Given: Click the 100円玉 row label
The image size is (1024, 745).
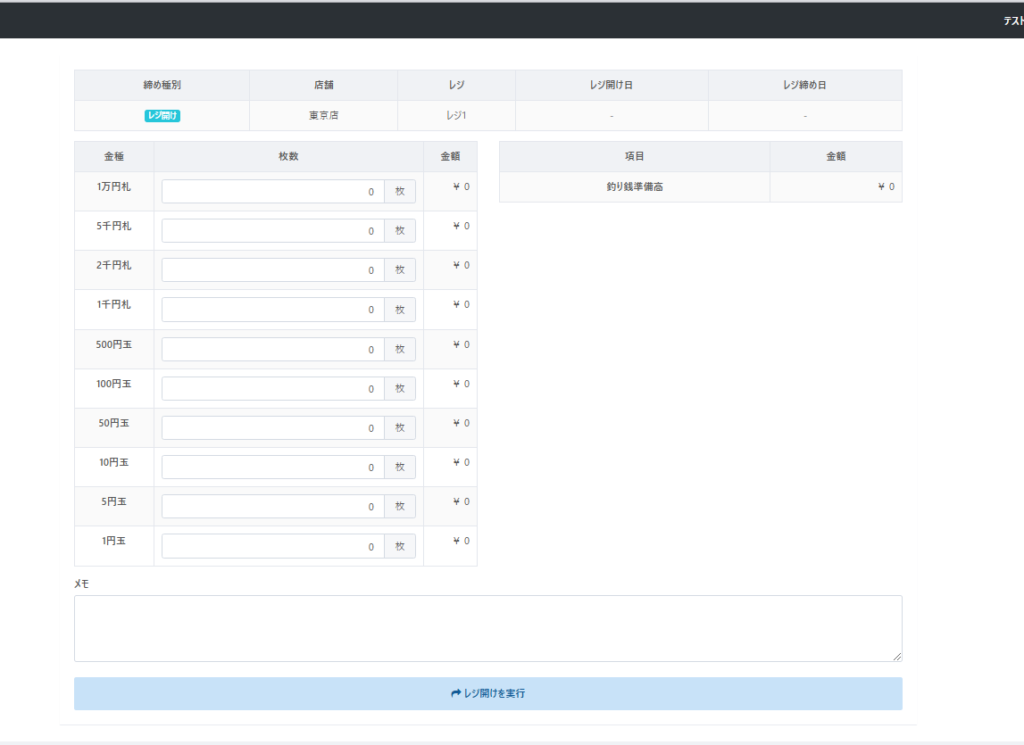Looking at the screenshot, I should pyautogui.click(x=114, y=384).
